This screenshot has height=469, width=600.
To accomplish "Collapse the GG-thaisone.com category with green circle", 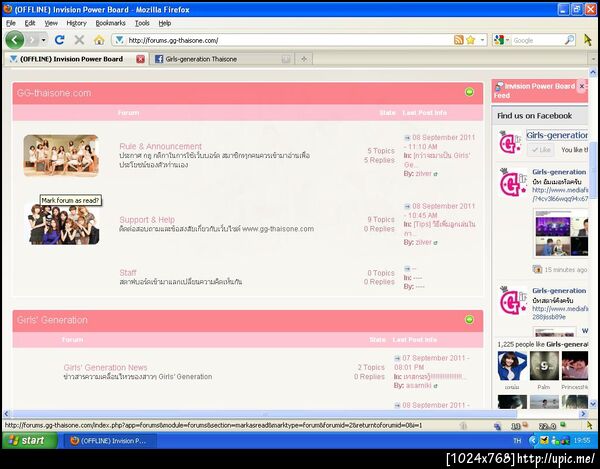I will pos(469,92).
